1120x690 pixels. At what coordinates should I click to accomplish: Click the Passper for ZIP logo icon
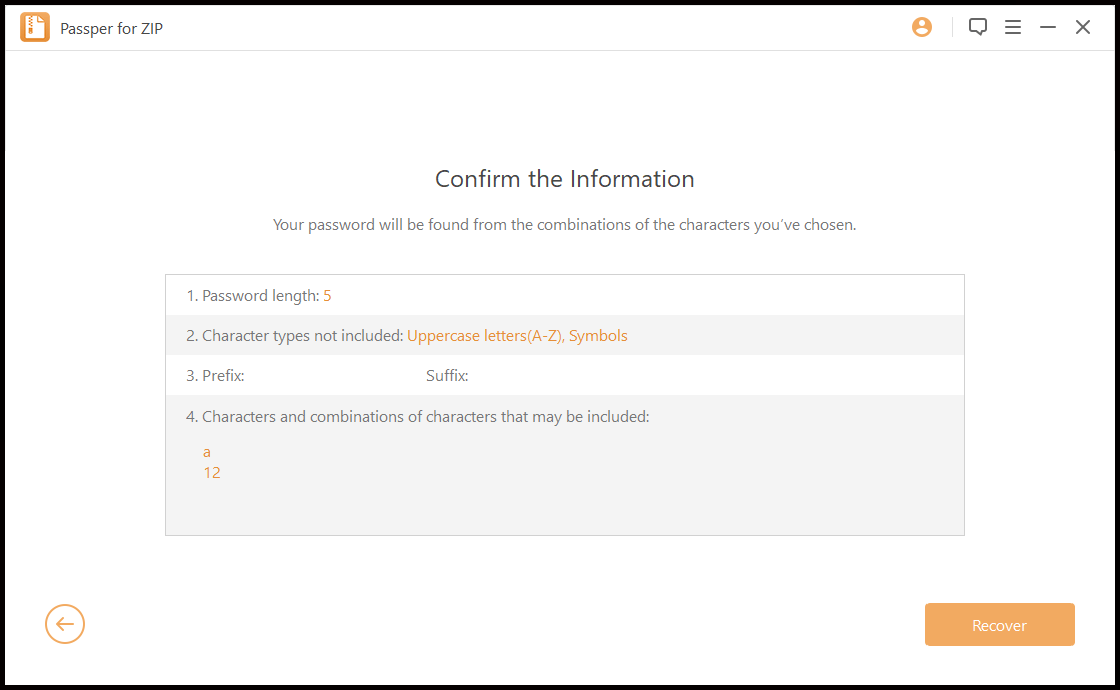click(x=35, y=27)
